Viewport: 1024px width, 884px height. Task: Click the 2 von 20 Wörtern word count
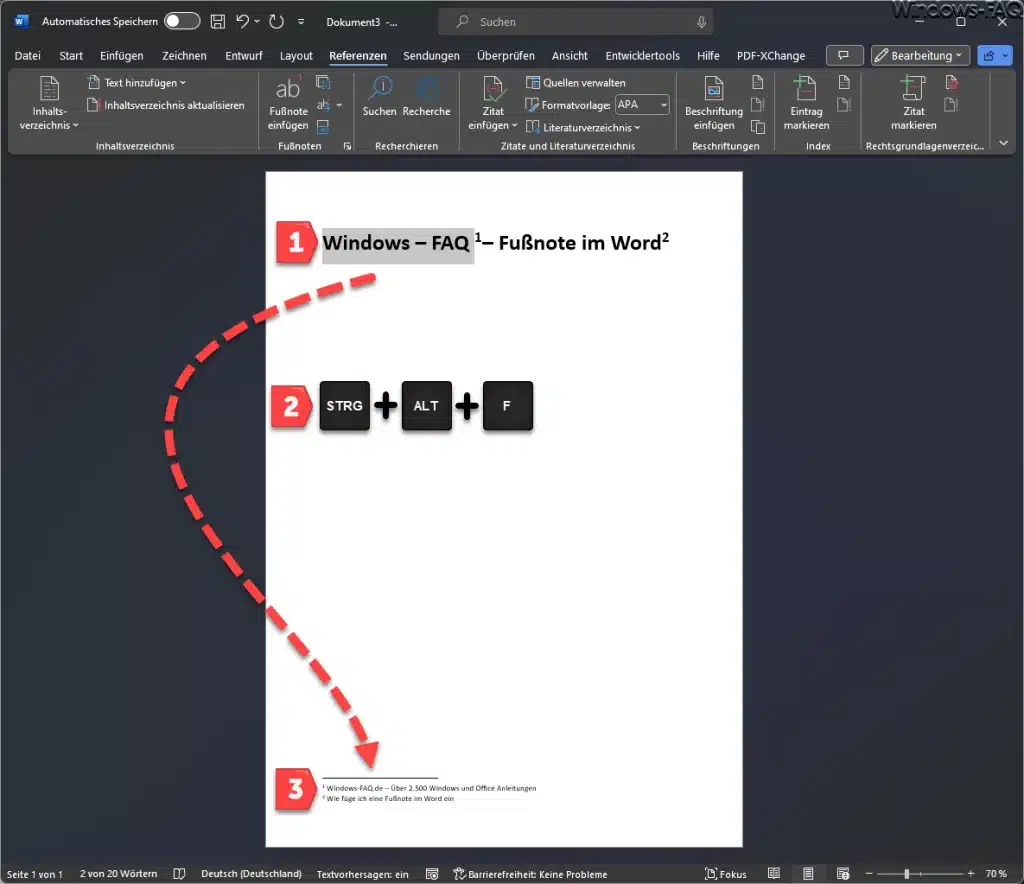118,874
